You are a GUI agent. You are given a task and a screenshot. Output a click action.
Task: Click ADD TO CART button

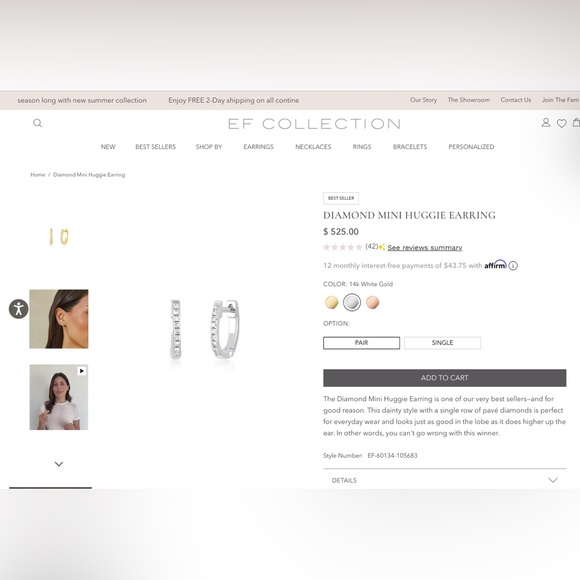point(445,378)
